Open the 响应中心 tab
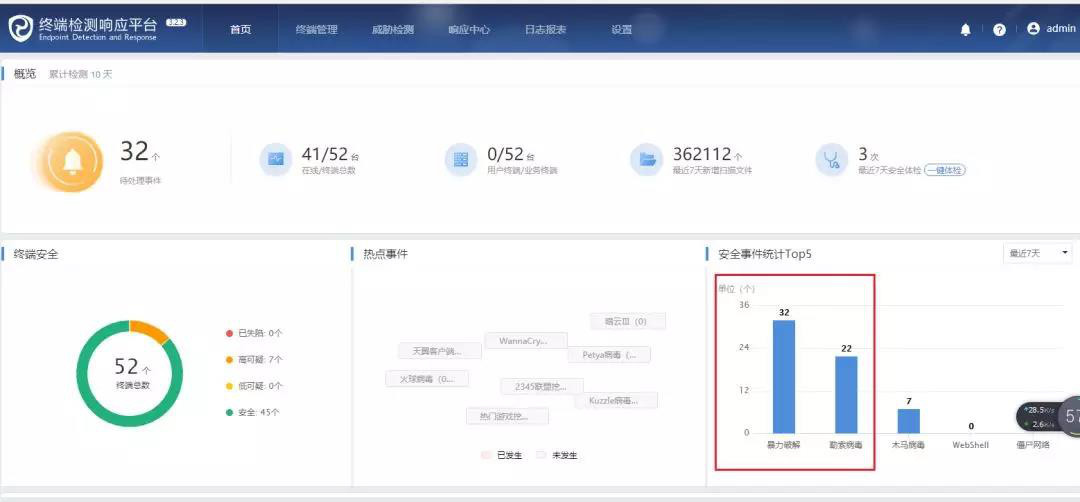This screenshot has height=502, width=1080. (469, 29)
